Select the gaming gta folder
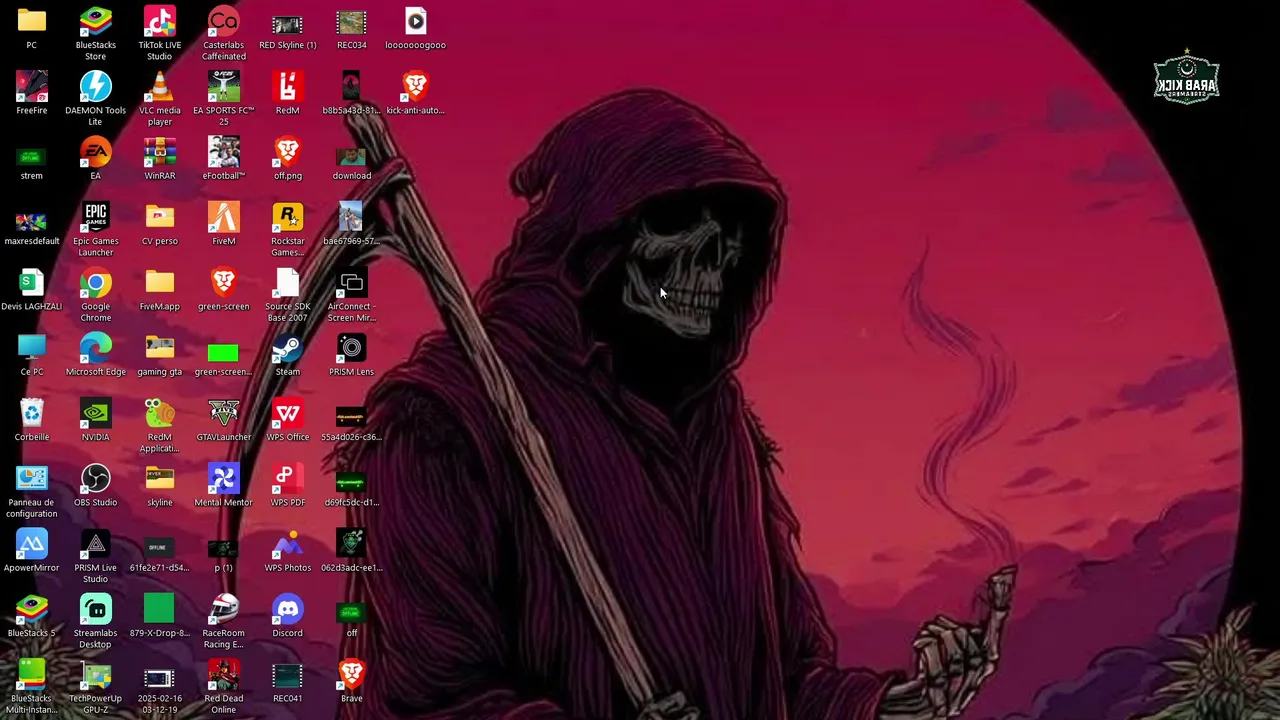1280x720 pixels. coord(159,349)
